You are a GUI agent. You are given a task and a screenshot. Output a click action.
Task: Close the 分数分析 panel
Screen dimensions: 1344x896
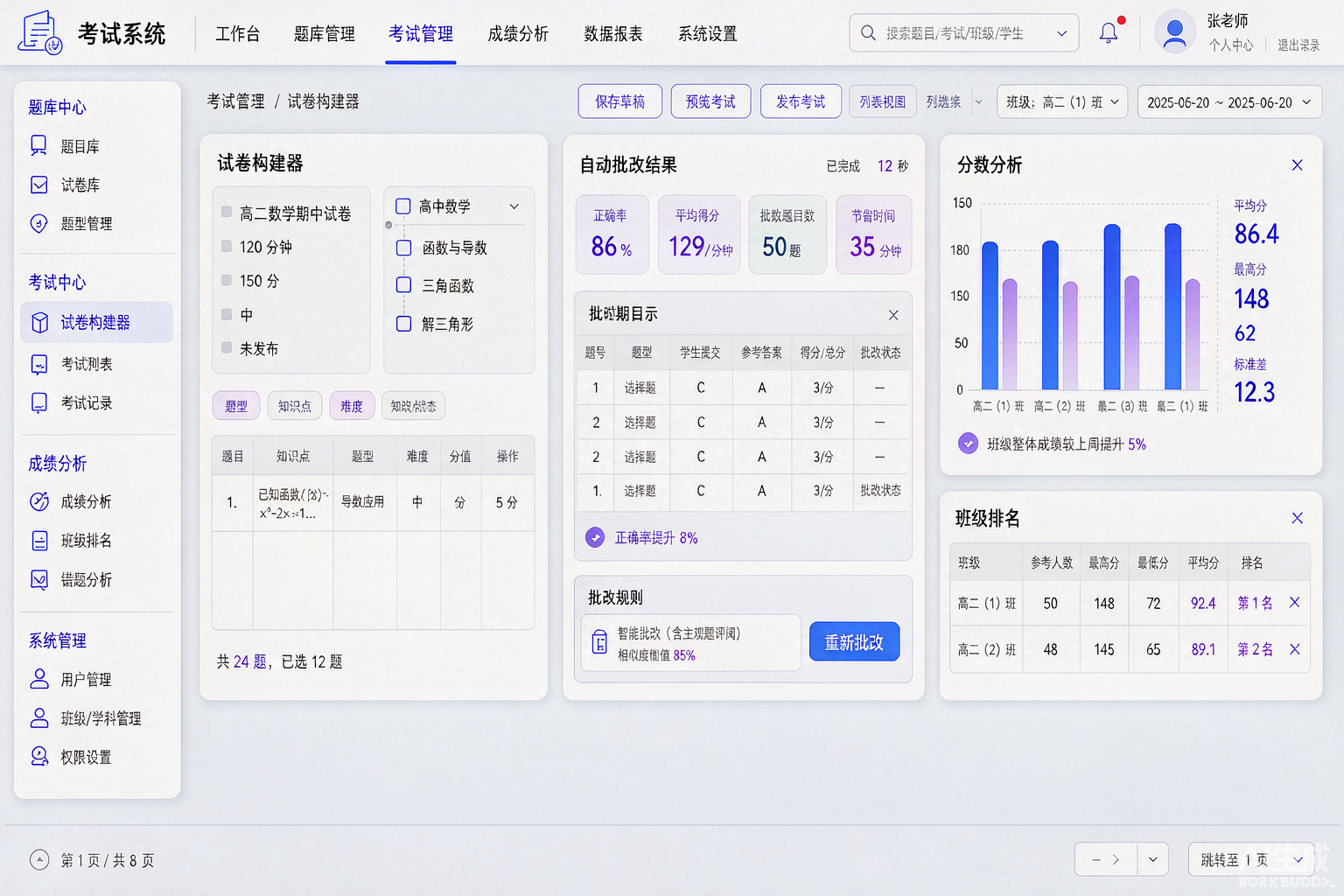[x=1297, y=164]
